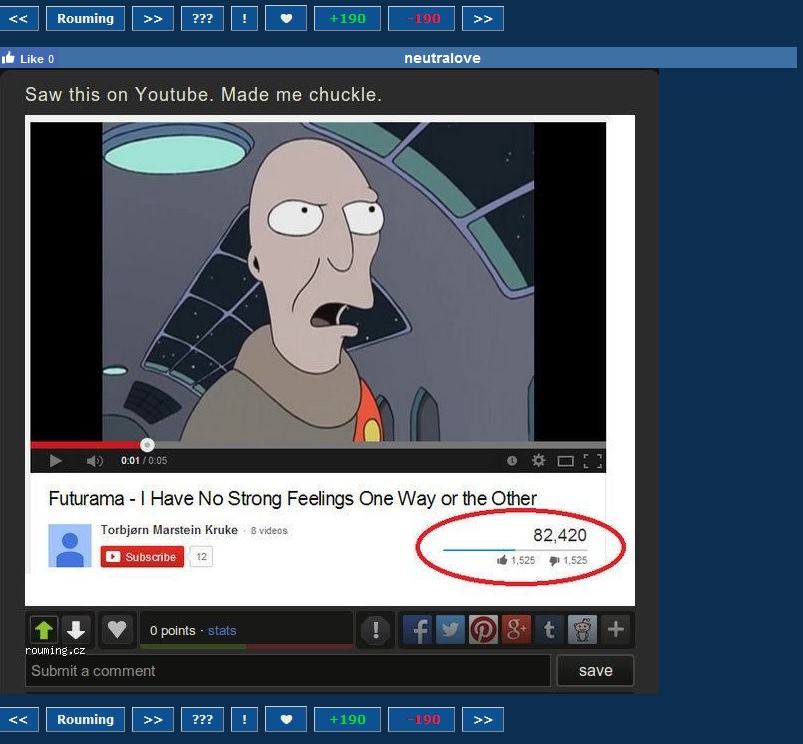
Task: Click the top '<<' previous button
Action: 18,19
